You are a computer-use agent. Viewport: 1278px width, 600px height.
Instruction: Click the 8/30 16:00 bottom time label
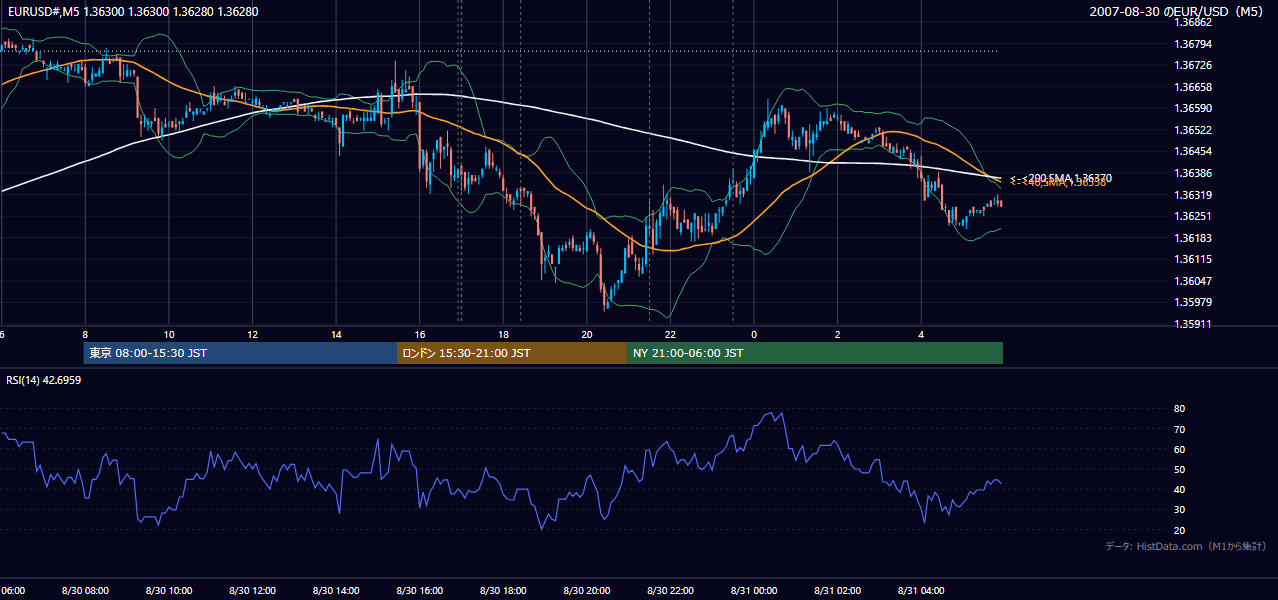tap(420, 591)
